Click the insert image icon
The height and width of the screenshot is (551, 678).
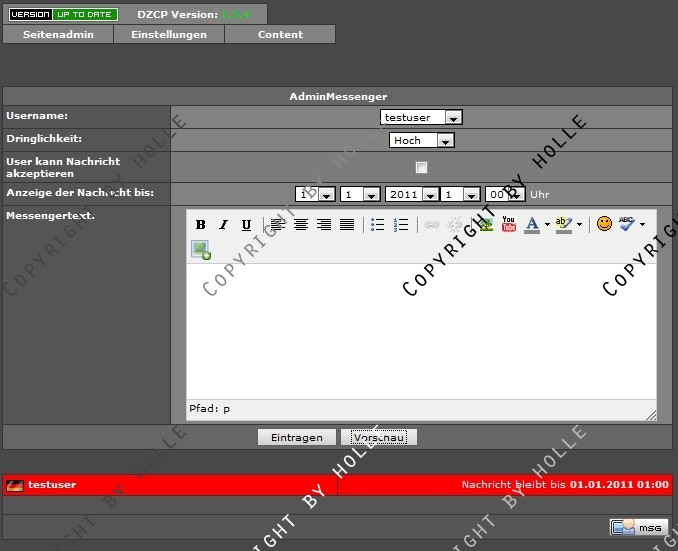[486, 224]
